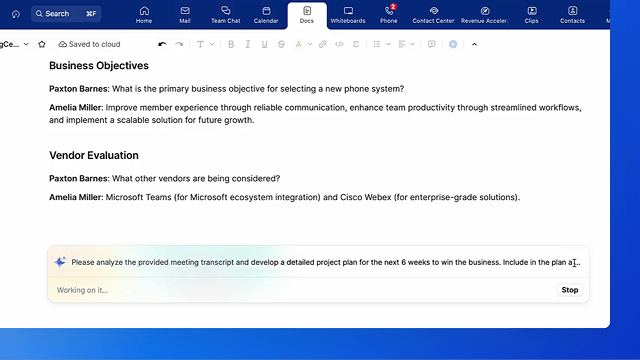Open the Calendar tab

(266, 15)
